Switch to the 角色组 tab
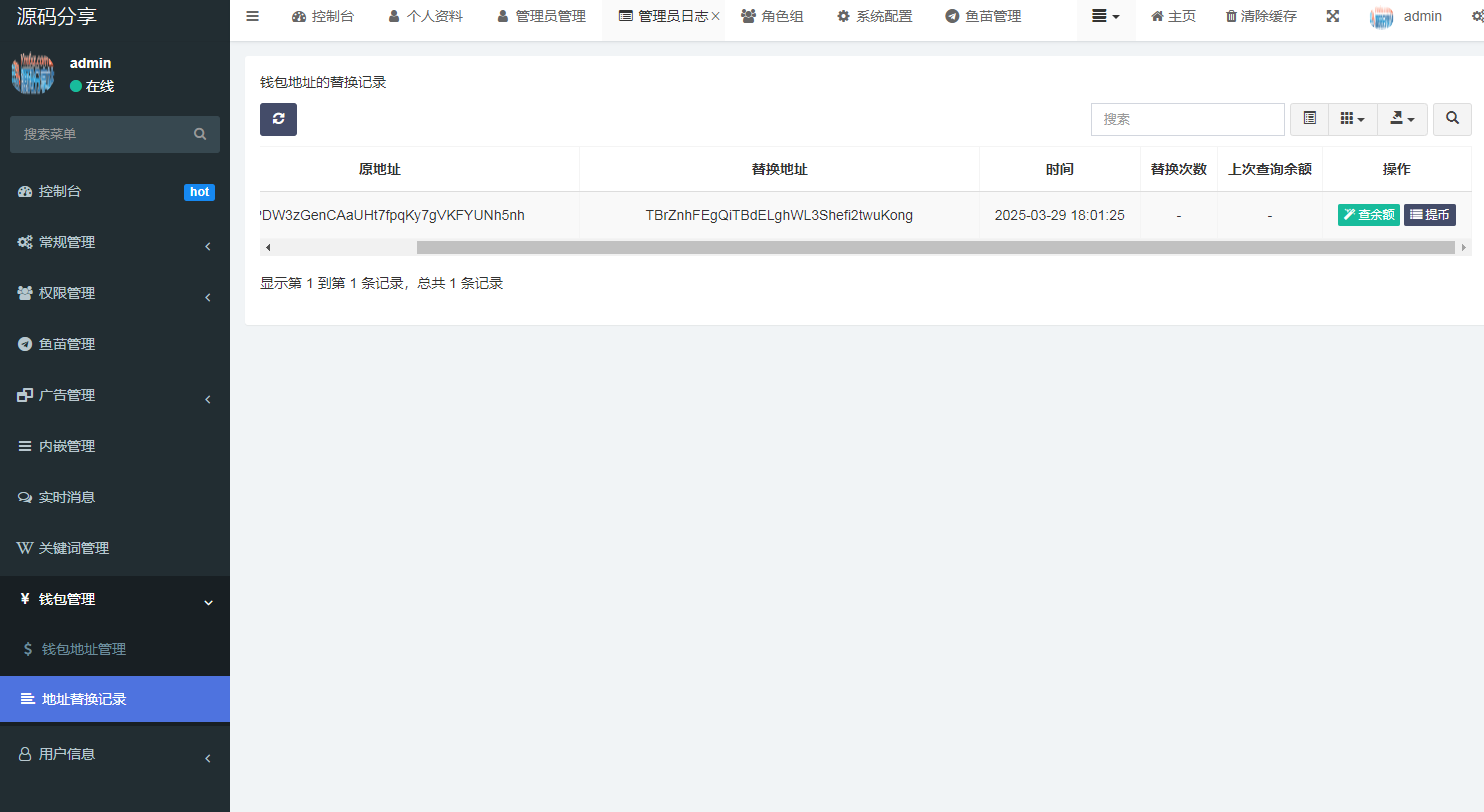 pos(772,17)
